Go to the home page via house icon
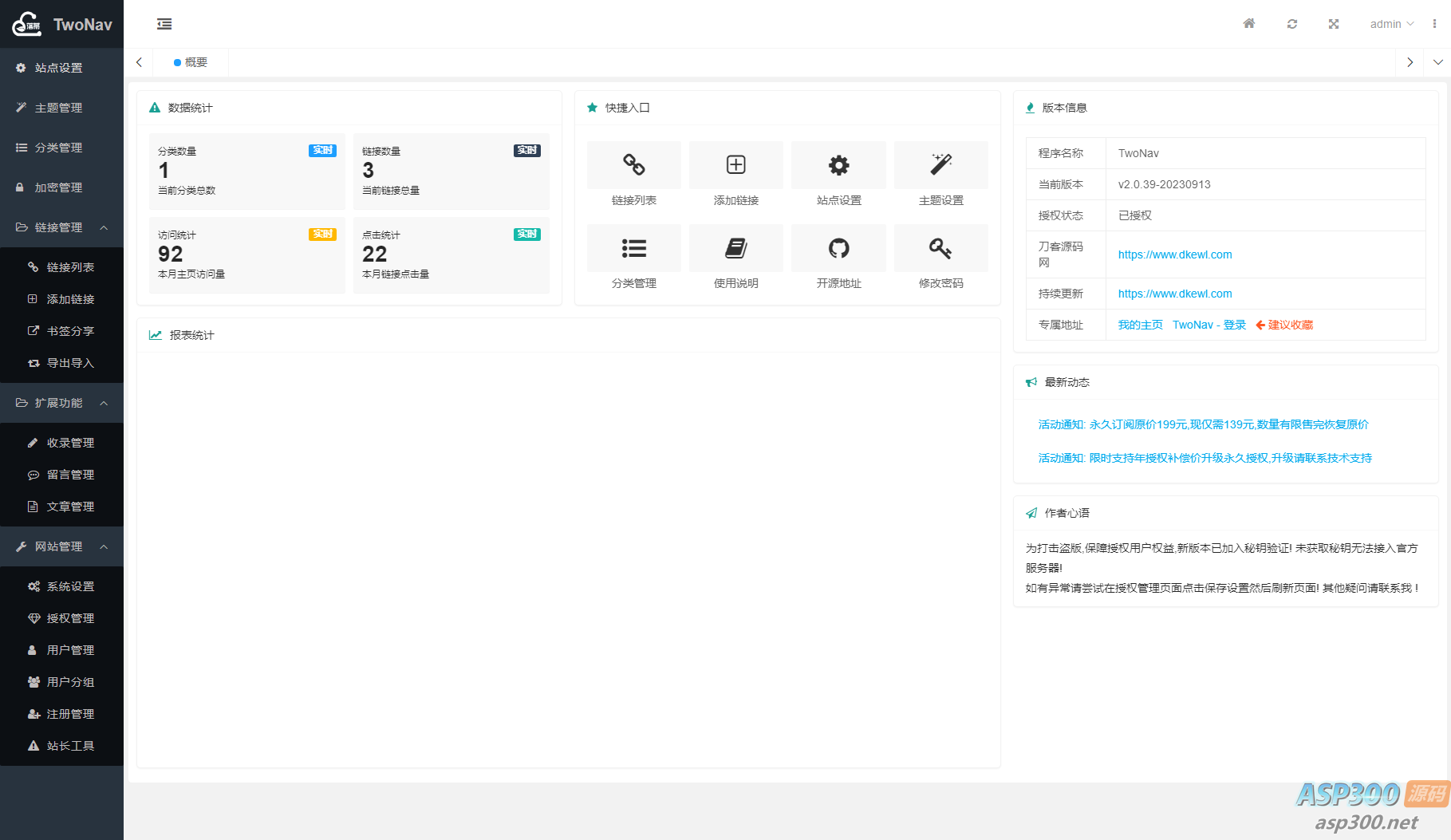The height and width of the screenshot is (840, 1451). click(1249, 24)
